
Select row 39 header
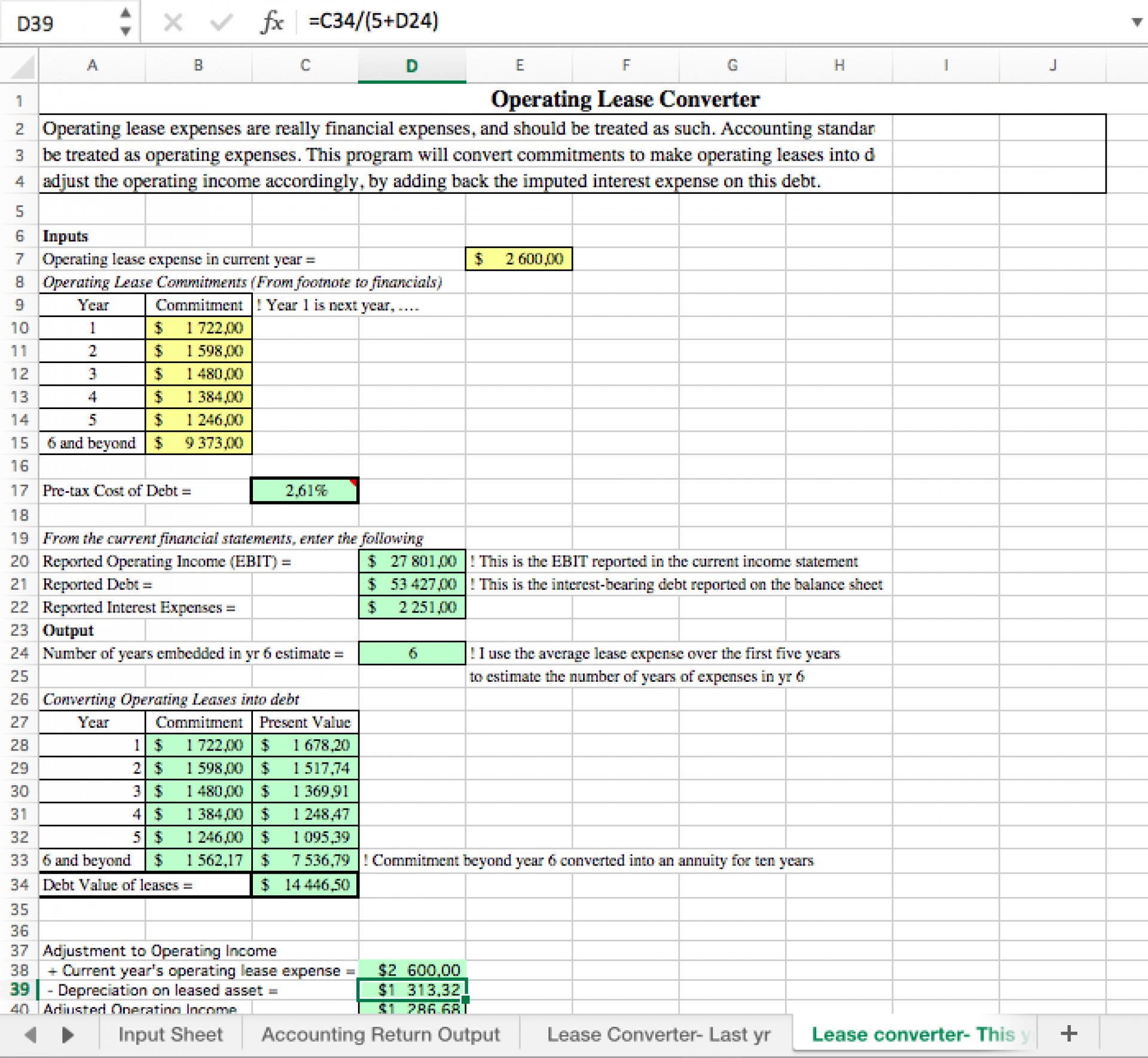pos(19,989)
